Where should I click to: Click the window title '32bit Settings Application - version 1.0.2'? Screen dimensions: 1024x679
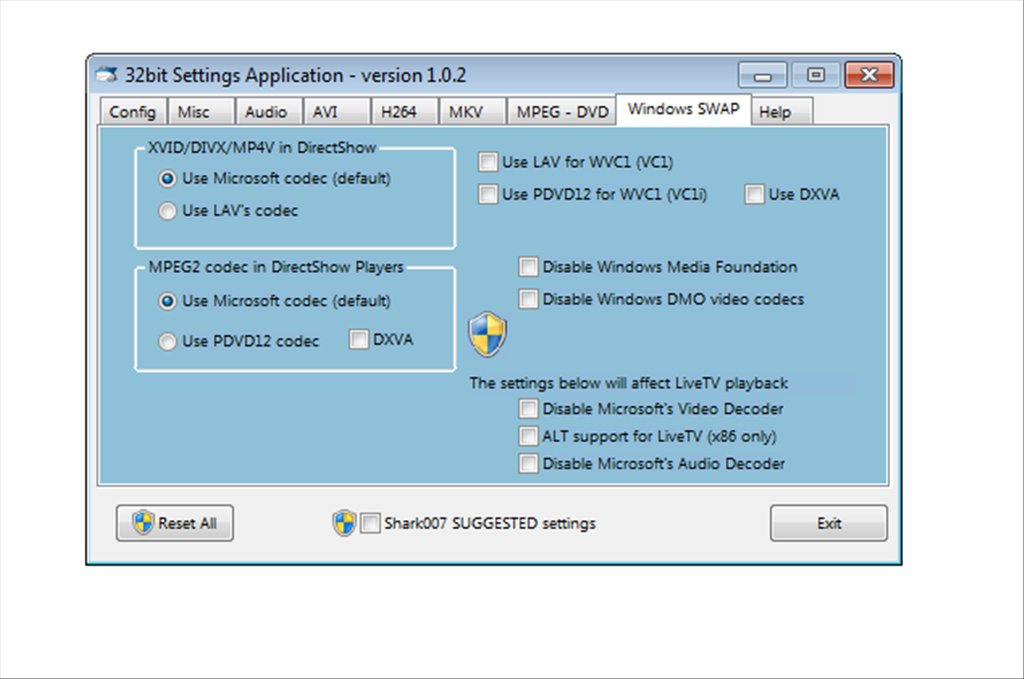pos(295,75)
